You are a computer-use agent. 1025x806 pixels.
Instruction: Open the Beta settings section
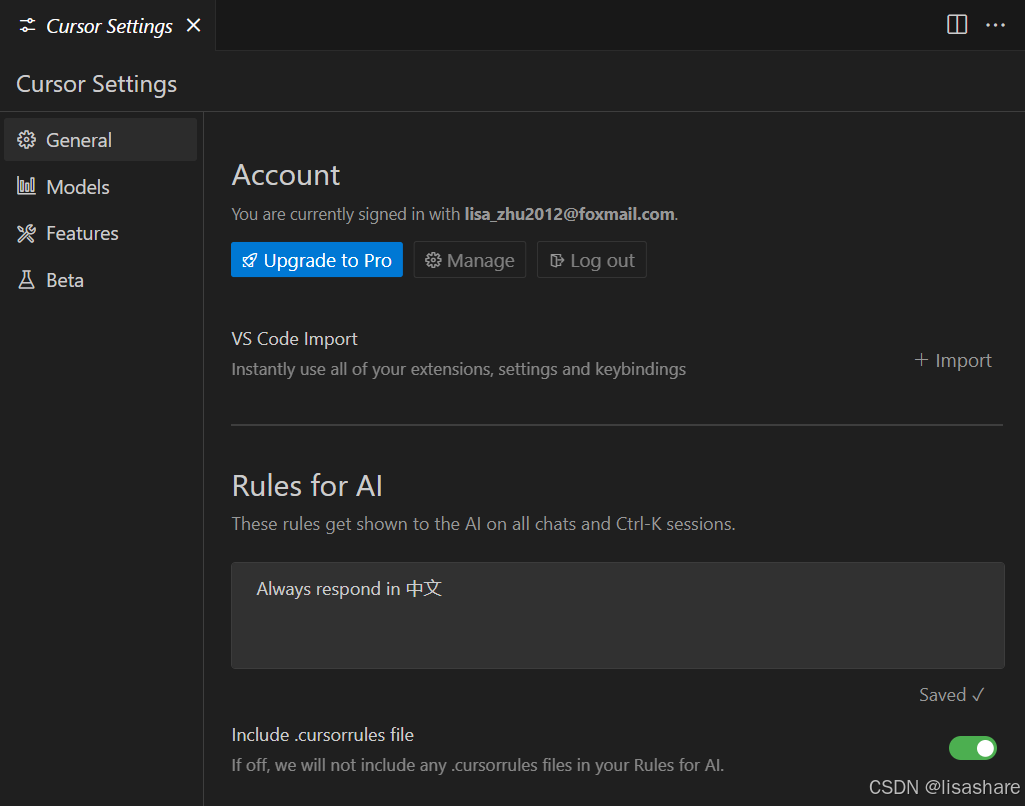coord(101,280)
